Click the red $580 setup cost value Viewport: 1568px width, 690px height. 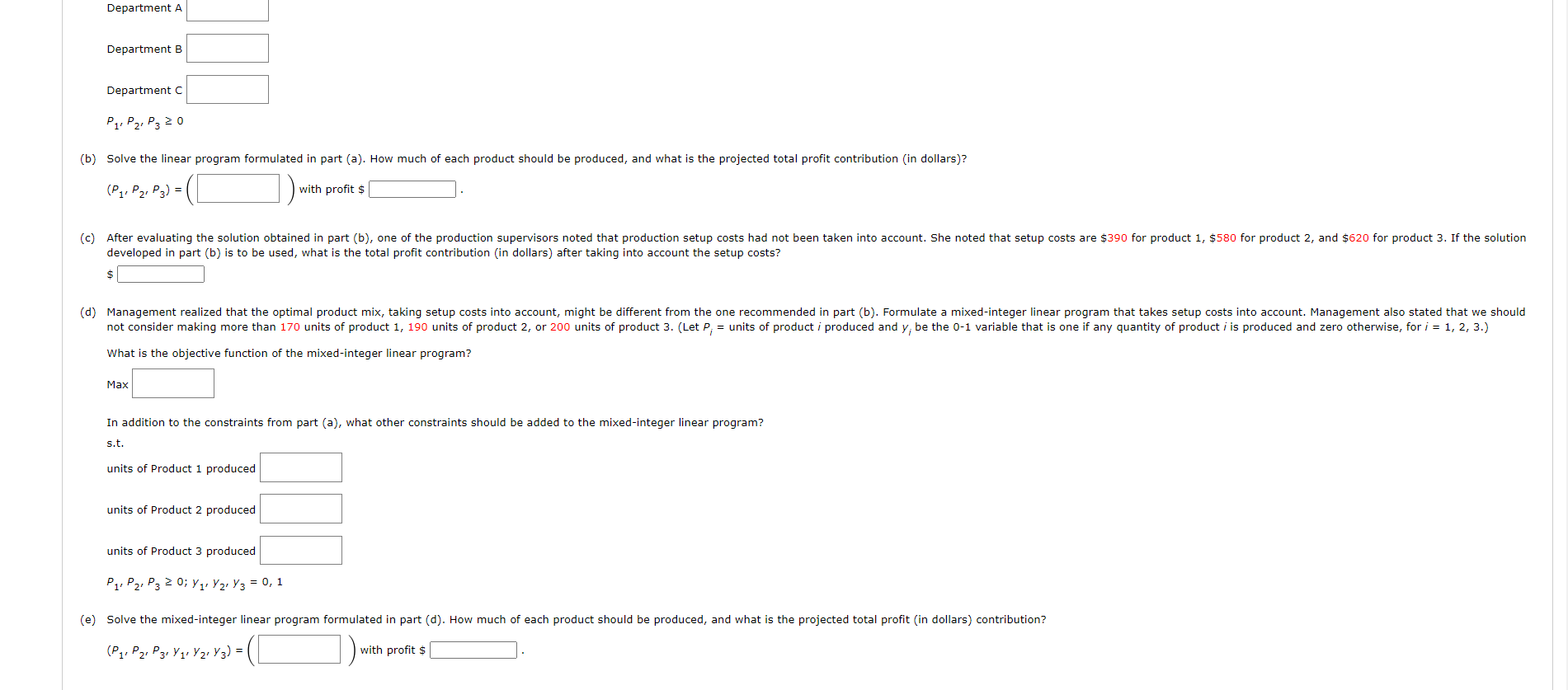(1223, 237)
